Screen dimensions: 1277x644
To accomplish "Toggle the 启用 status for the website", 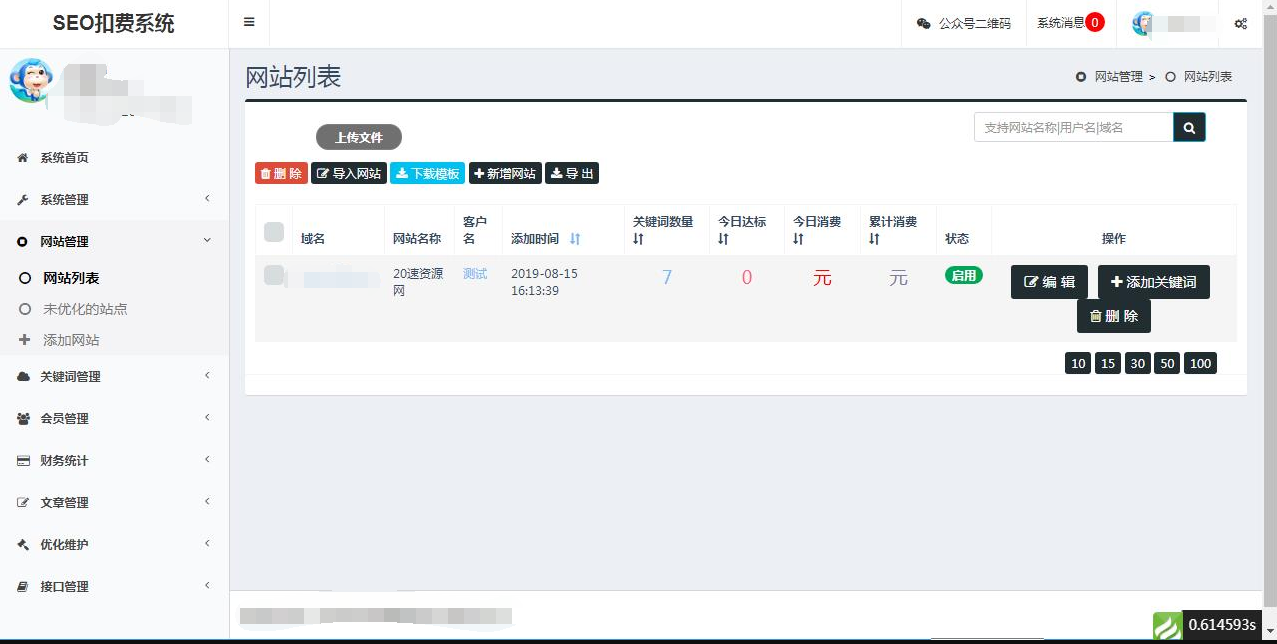I will point(962,274).
